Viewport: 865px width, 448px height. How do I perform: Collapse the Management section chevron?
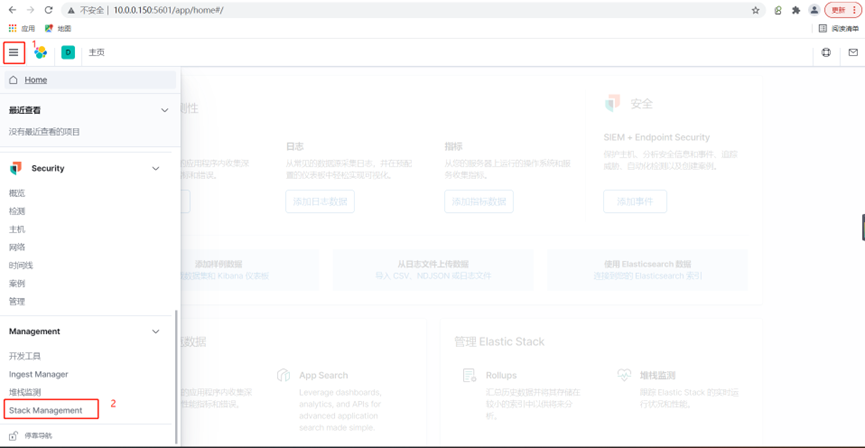pyautogui.click(x=156, y=332)
